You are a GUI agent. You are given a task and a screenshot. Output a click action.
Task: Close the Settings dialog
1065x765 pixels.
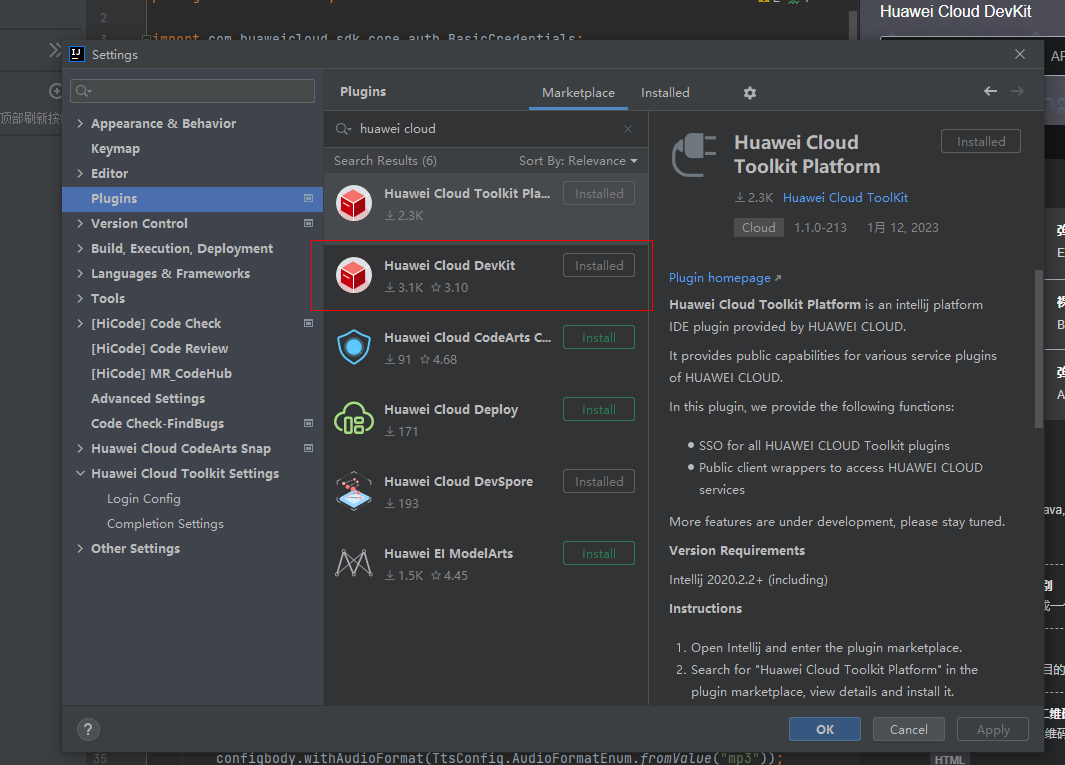coord(1019,54)
